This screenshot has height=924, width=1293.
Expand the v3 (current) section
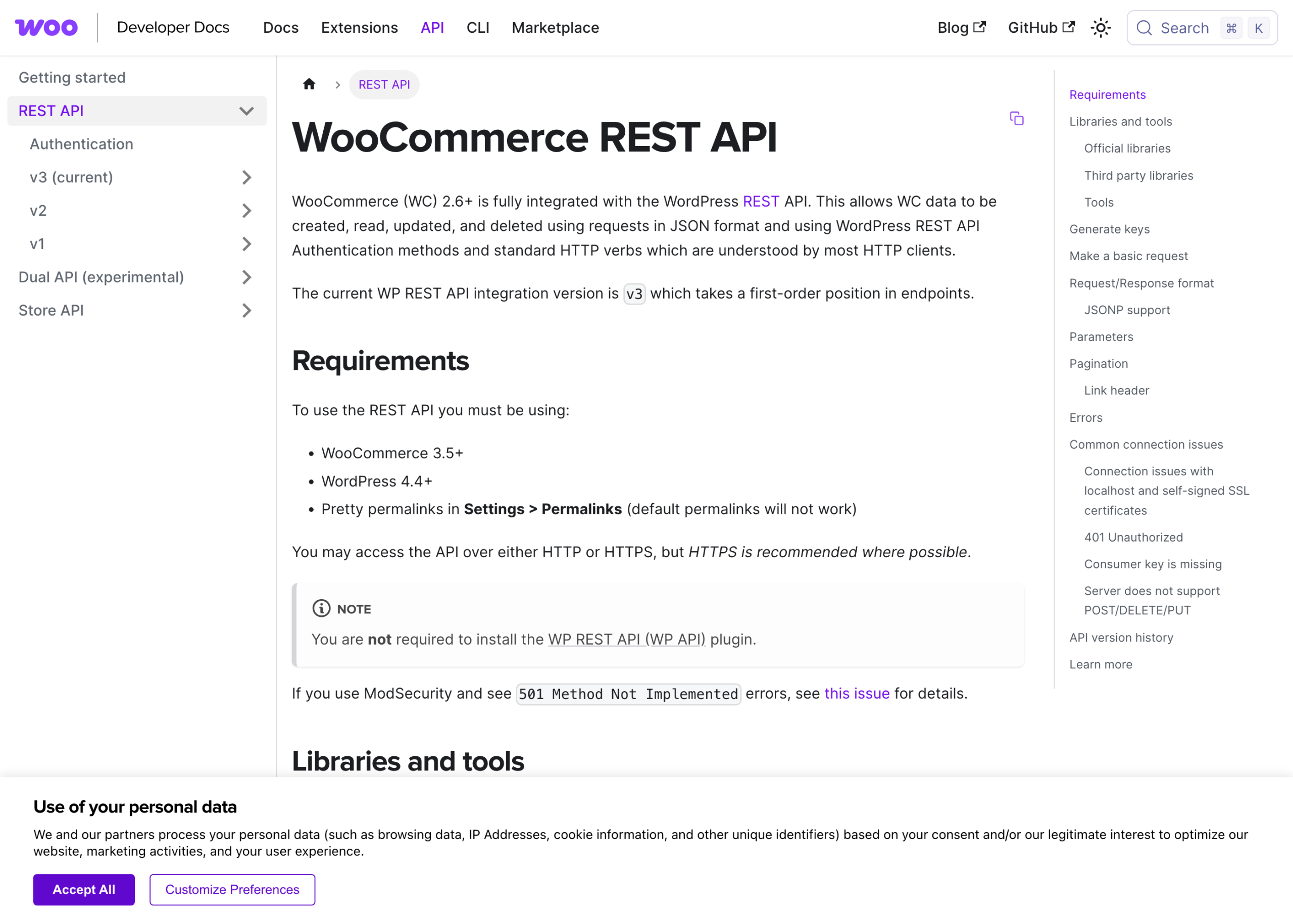tap(246, 177)
